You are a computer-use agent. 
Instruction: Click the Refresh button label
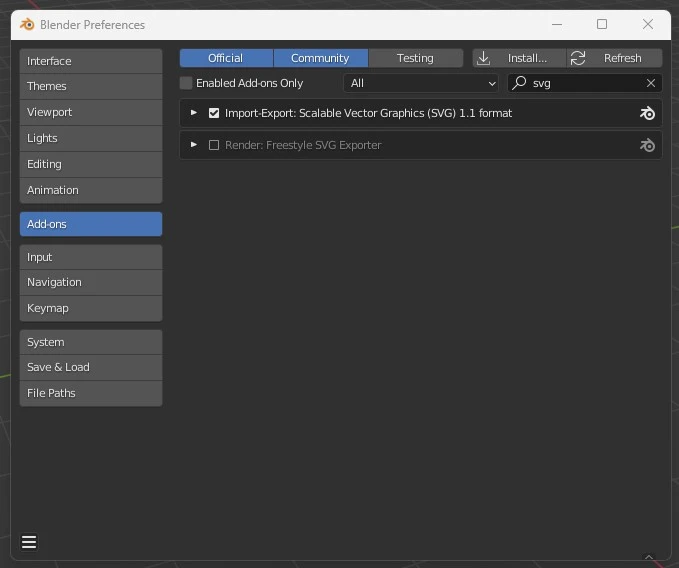[x=622, y=58]
